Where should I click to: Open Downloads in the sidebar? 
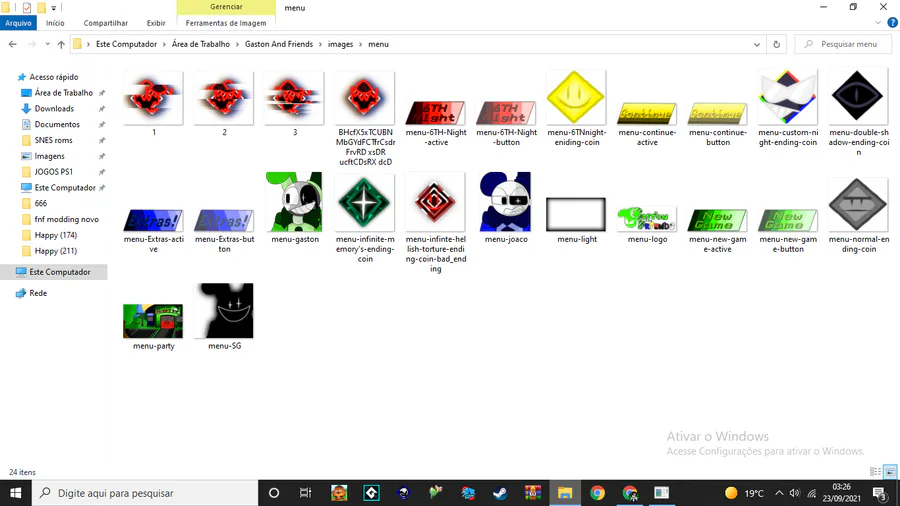54,108
